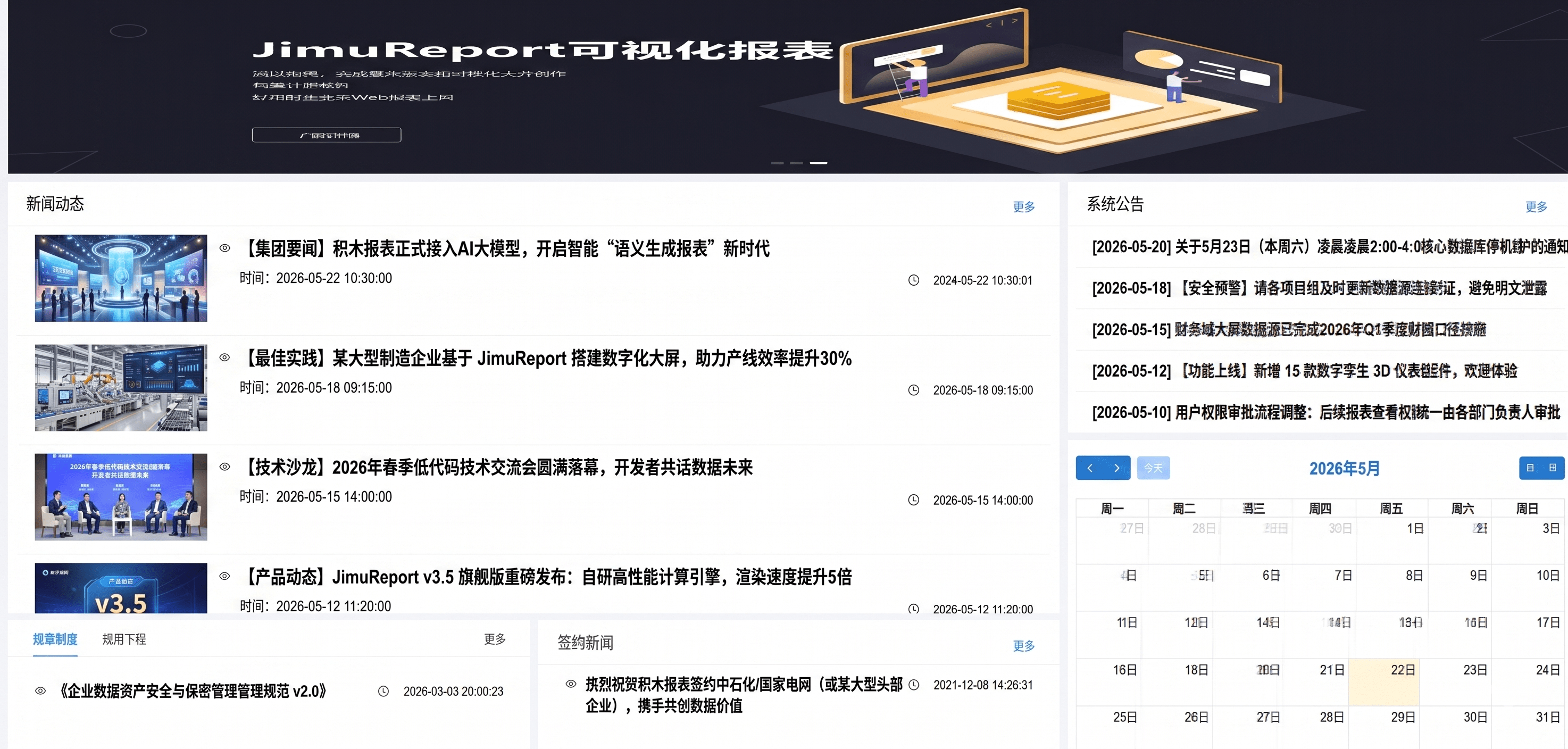The height and width of the screenshot is (749, 1568).
Task: Select the 规章制度 tab
Action: pyautogui.click(x=55, y=639)
